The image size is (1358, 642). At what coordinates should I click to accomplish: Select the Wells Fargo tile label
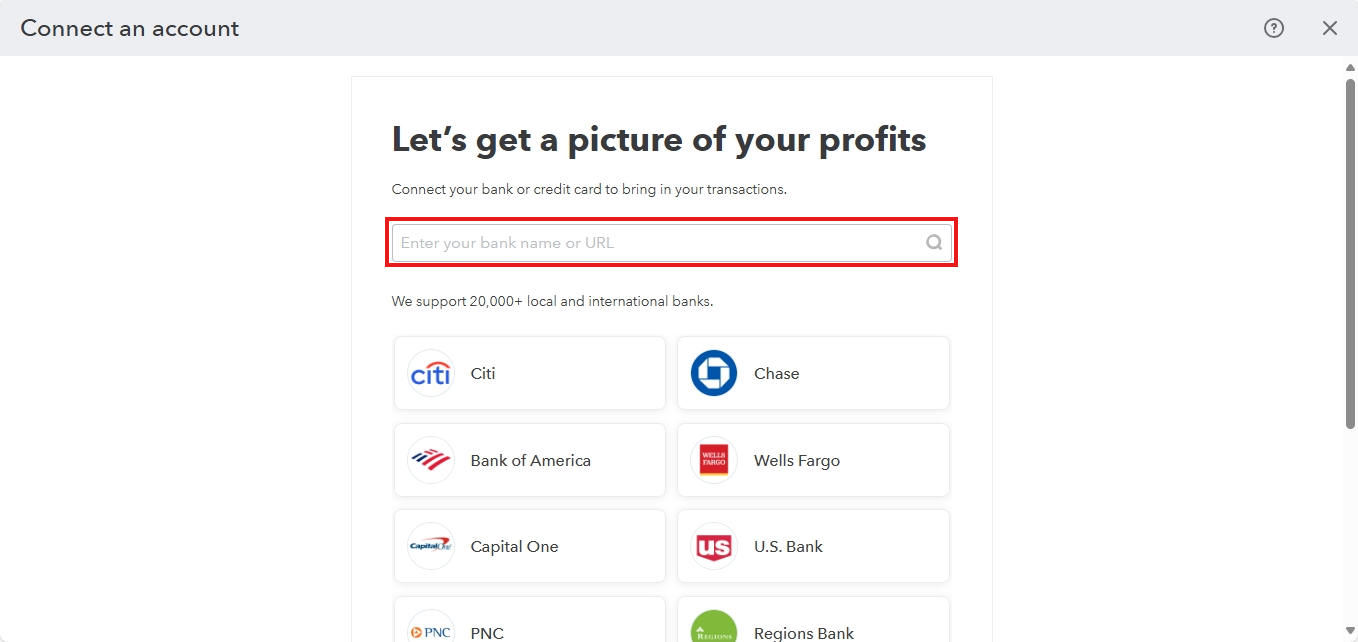click(x=797, y=461)
